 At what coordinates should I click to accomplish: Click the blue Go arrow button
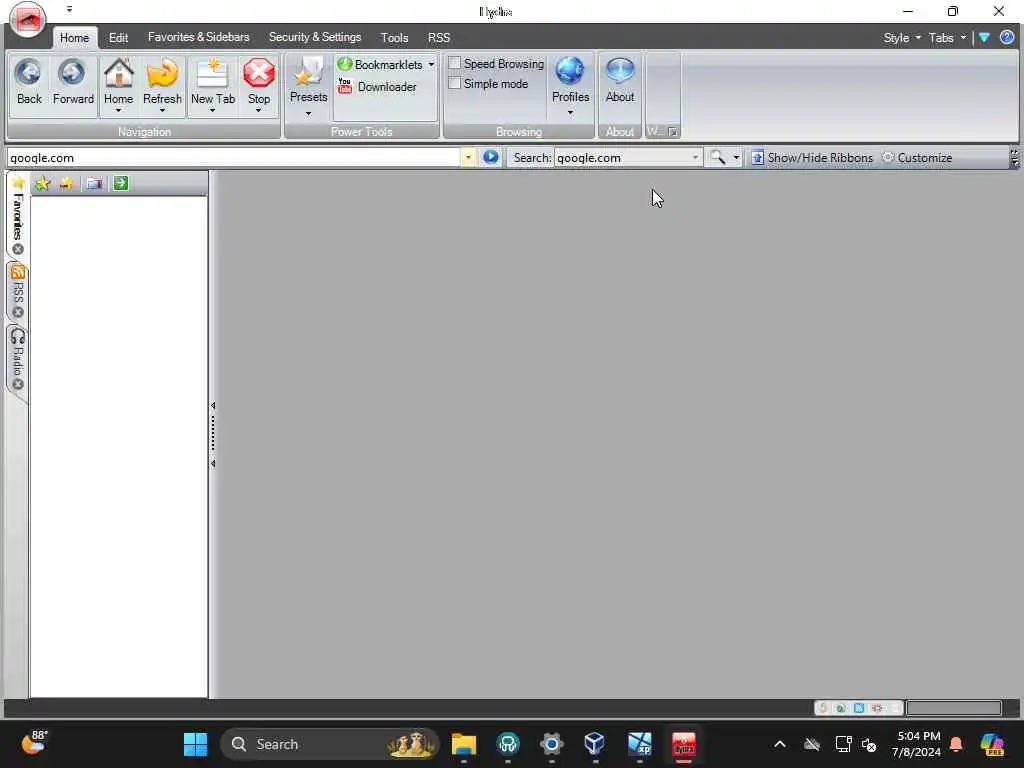[x=490, y=157]
